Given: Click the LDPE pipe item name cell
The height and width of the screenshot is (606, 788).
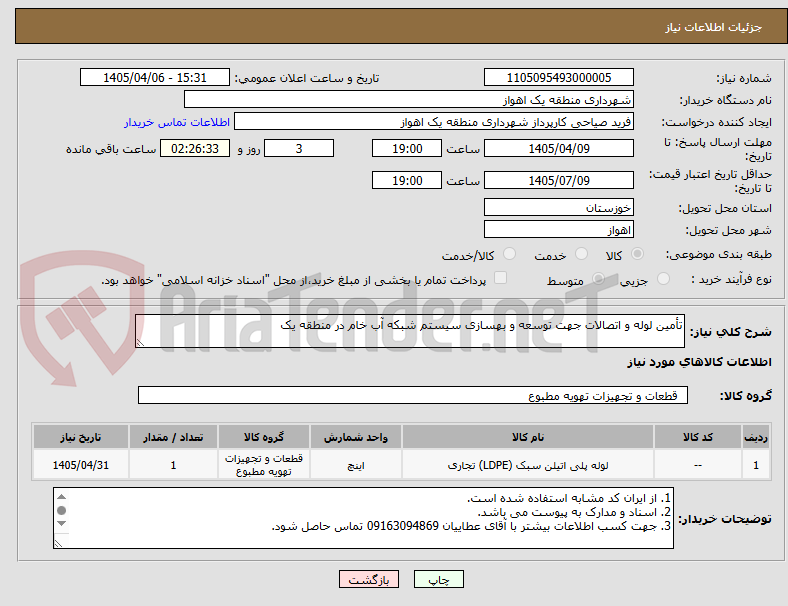Looking at the screenshot, I should (528, 465).
